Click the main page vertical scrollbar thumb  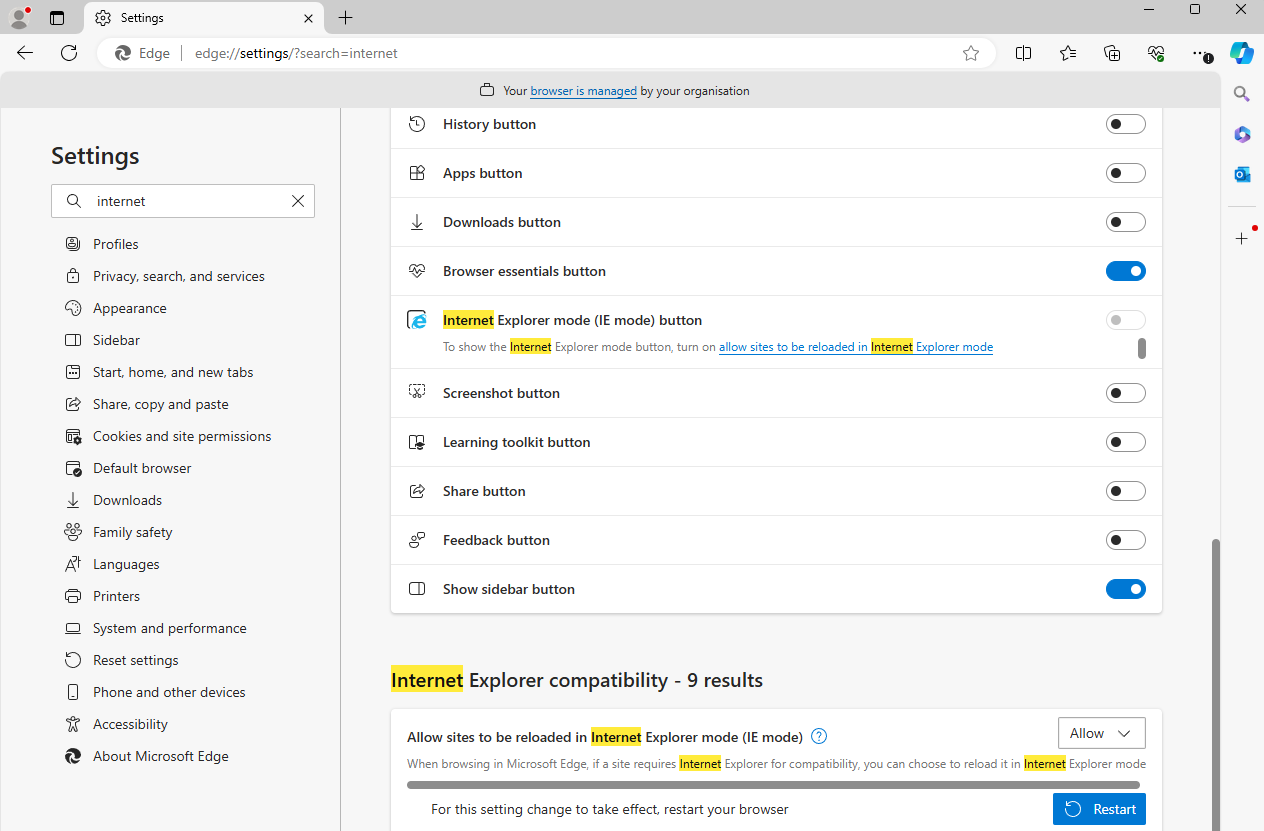point(1215,683)
